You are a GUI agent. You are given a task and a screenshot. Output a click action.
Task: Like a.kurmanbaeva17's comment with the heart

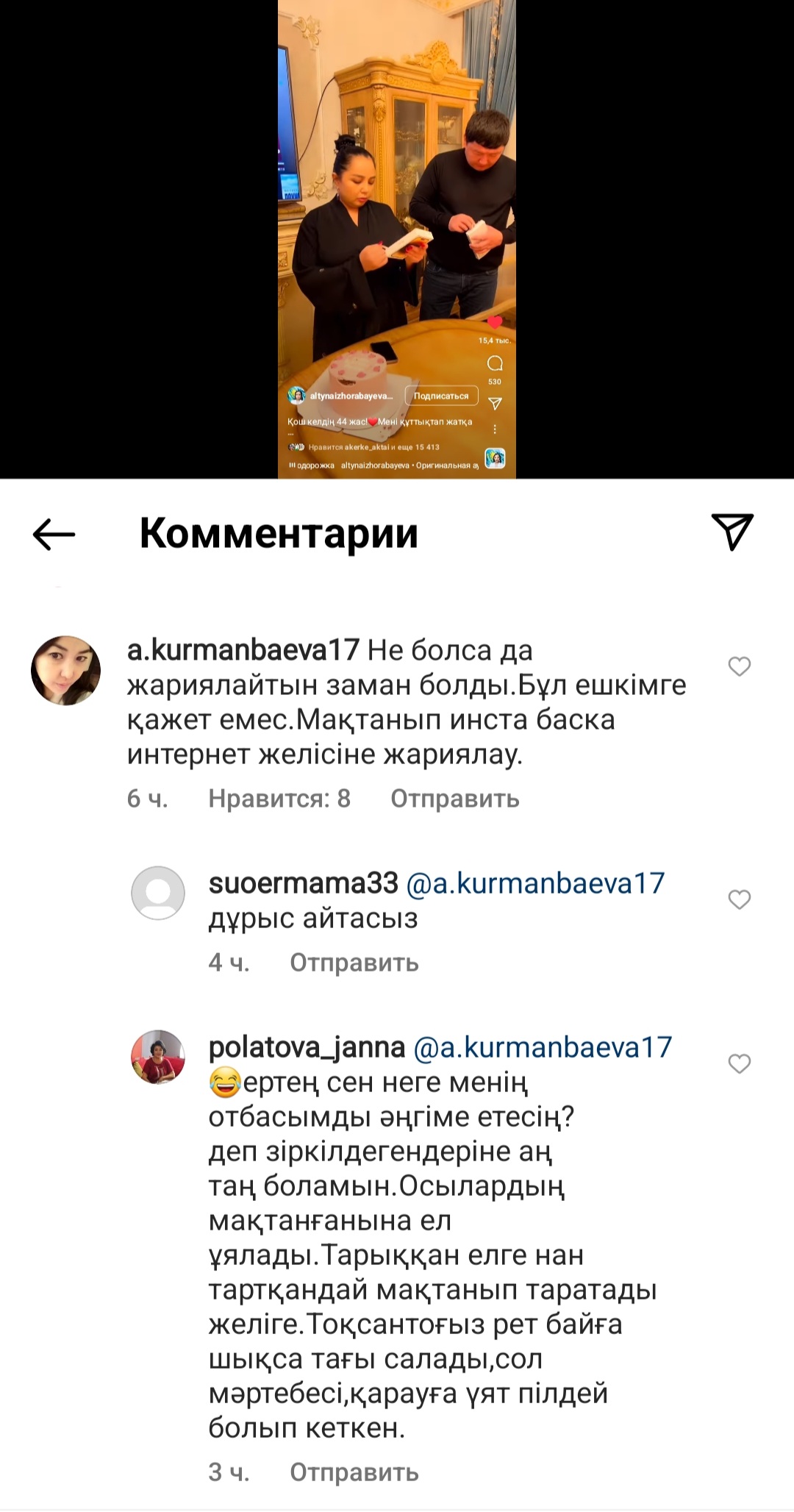[739, 666]
